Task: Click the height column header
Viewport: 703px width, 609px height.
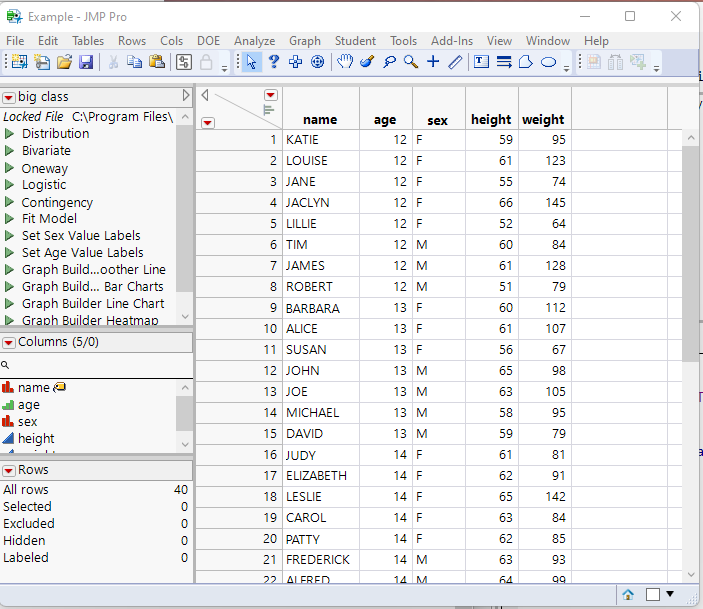Action: [491, 119]
